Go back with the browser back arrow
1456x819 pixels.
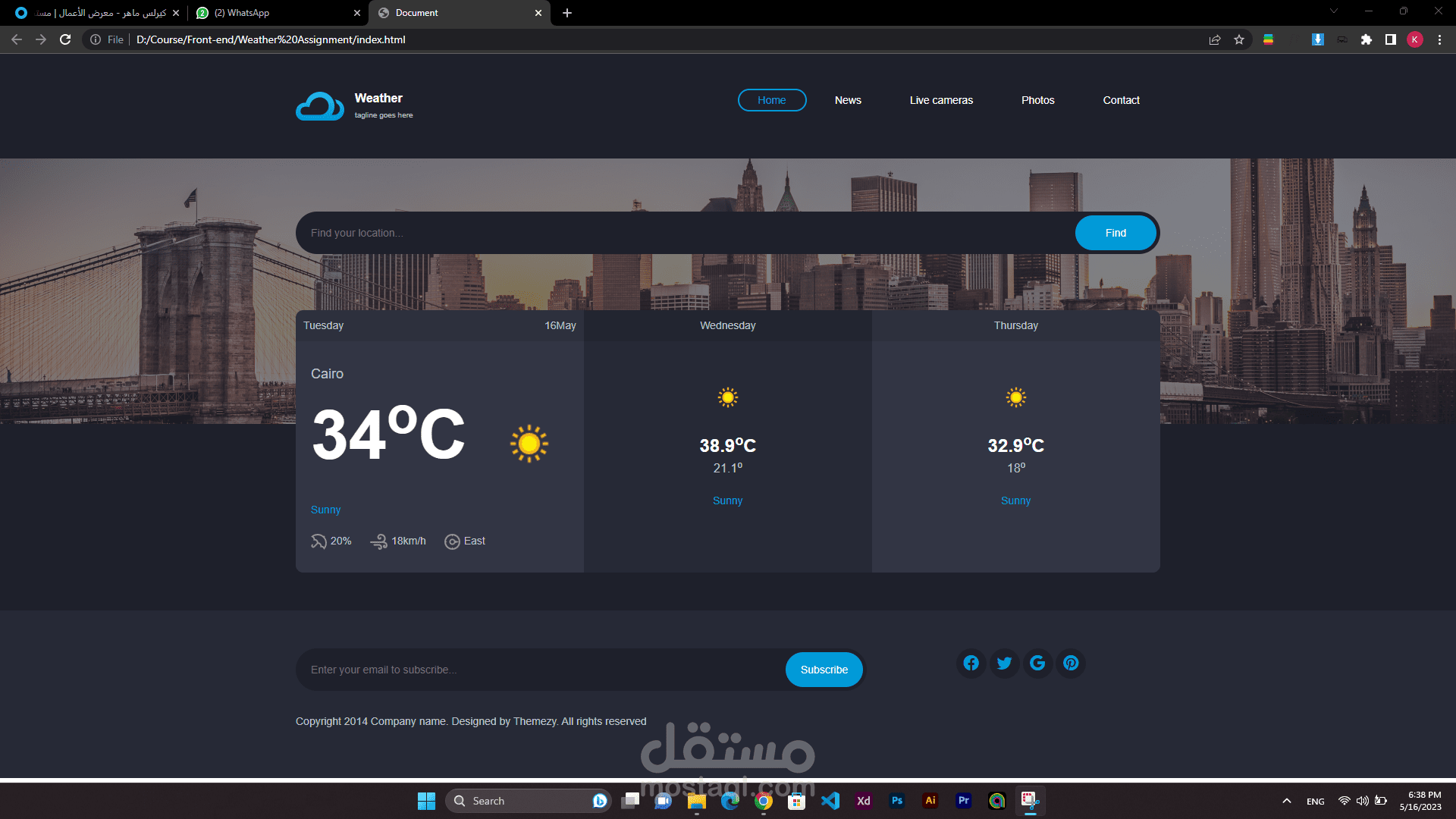tap(17, 39)
